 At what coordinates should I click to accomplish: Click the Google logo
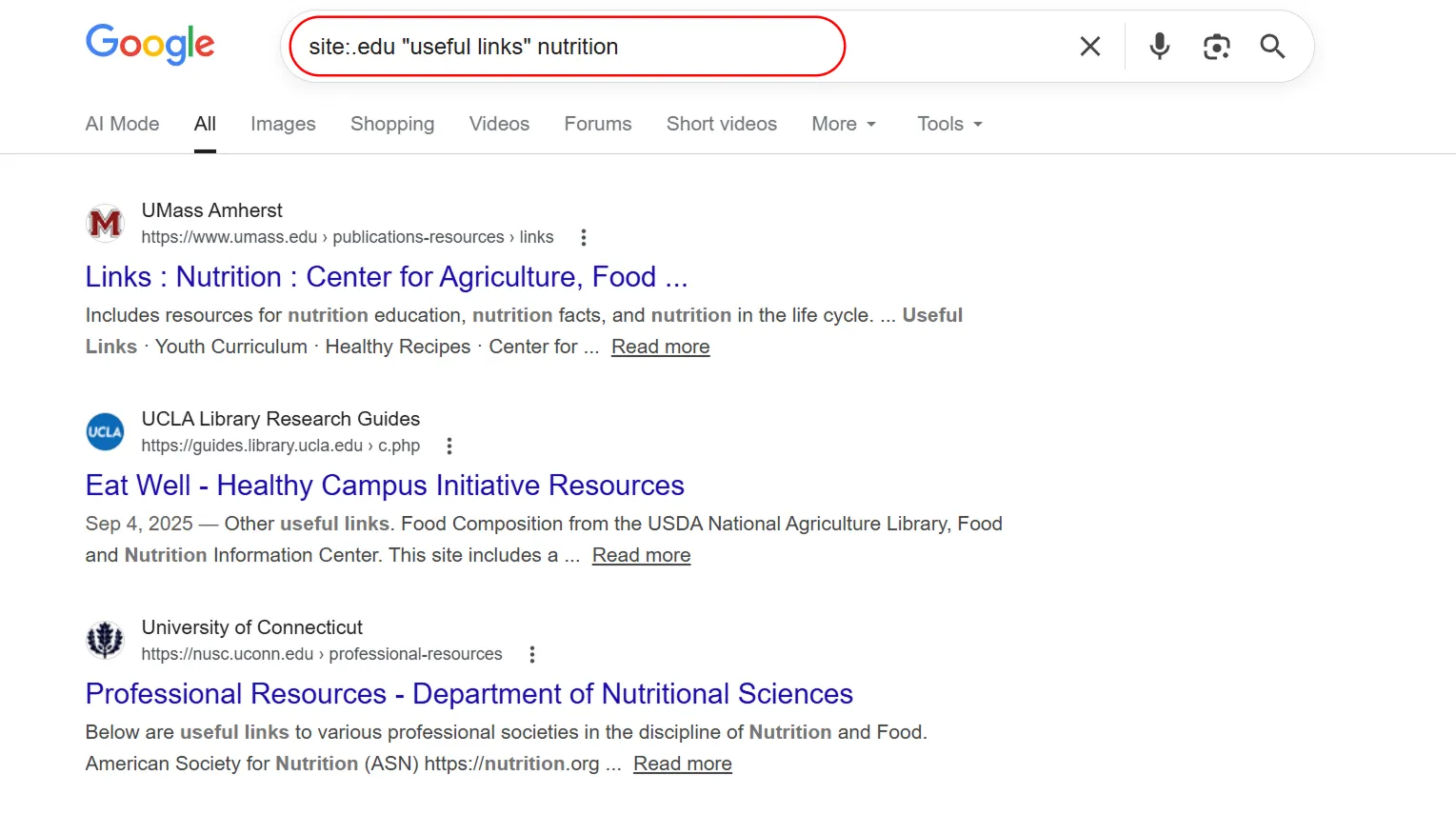point(150,45)
